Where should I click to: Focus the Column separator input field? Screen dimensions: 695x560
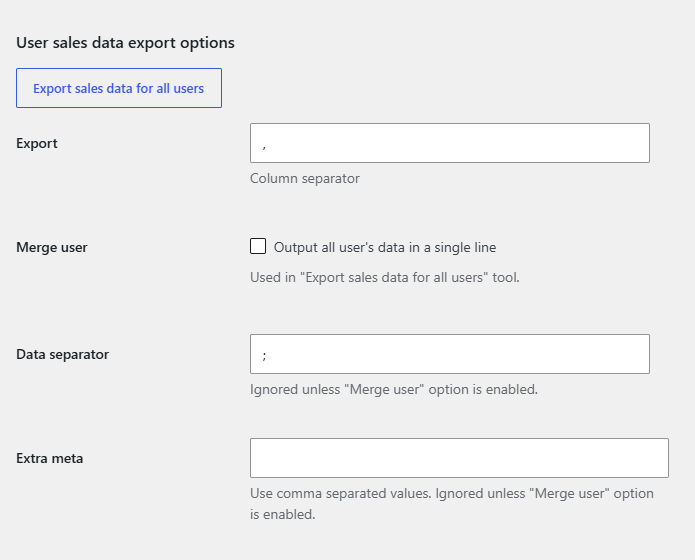pos(450,143)
